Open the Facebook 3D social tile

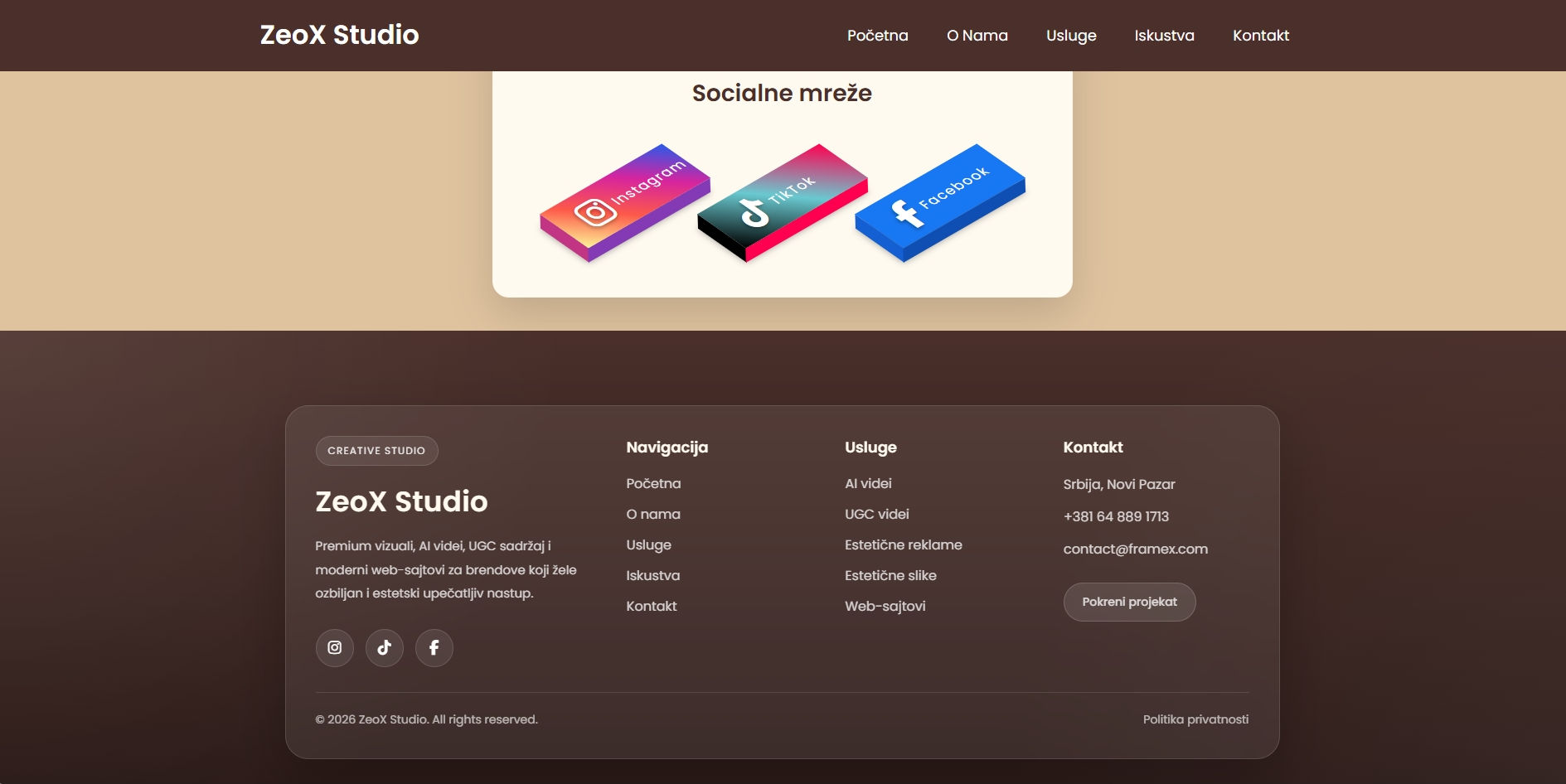click(x=940, y=203)
